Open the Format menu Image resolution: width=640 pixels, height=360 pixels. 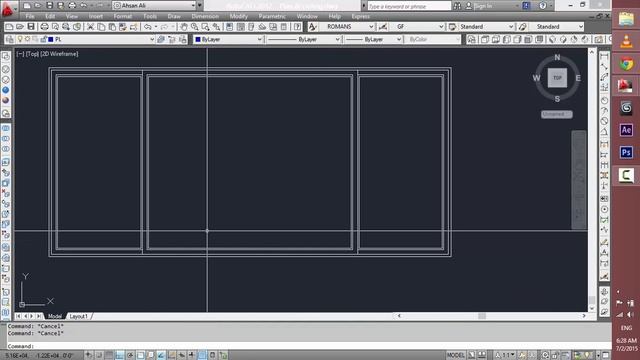coord(122,16)
